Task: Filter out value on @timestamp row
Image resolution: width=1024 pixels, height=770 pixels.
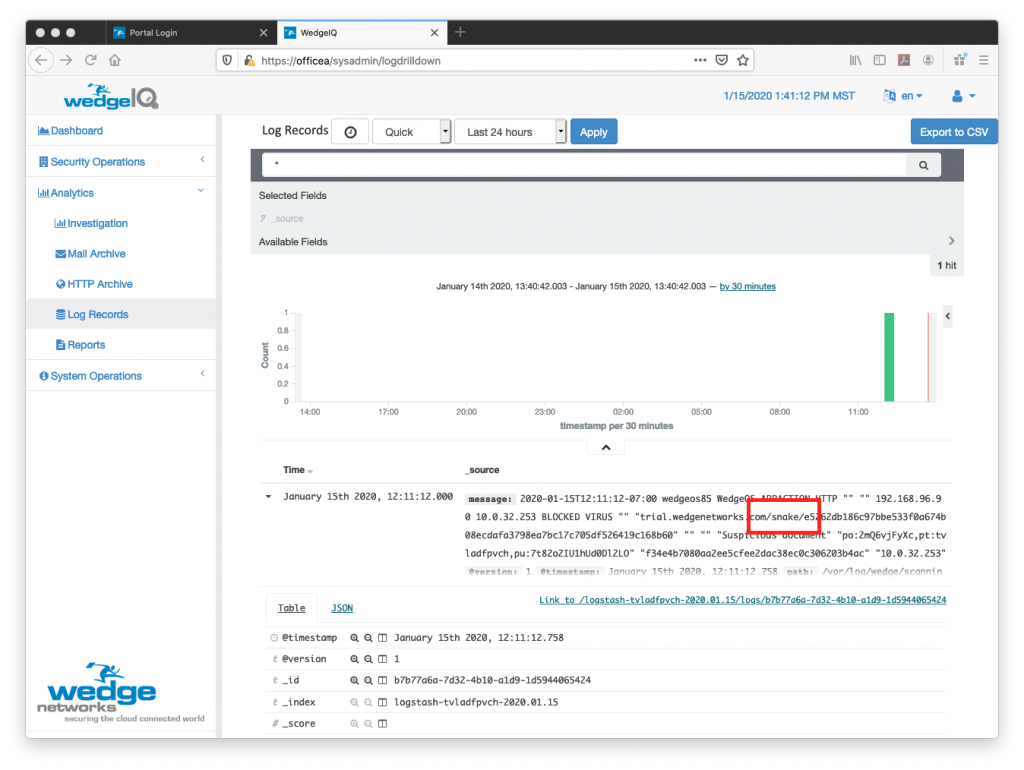Action: (x=368, y=637)
